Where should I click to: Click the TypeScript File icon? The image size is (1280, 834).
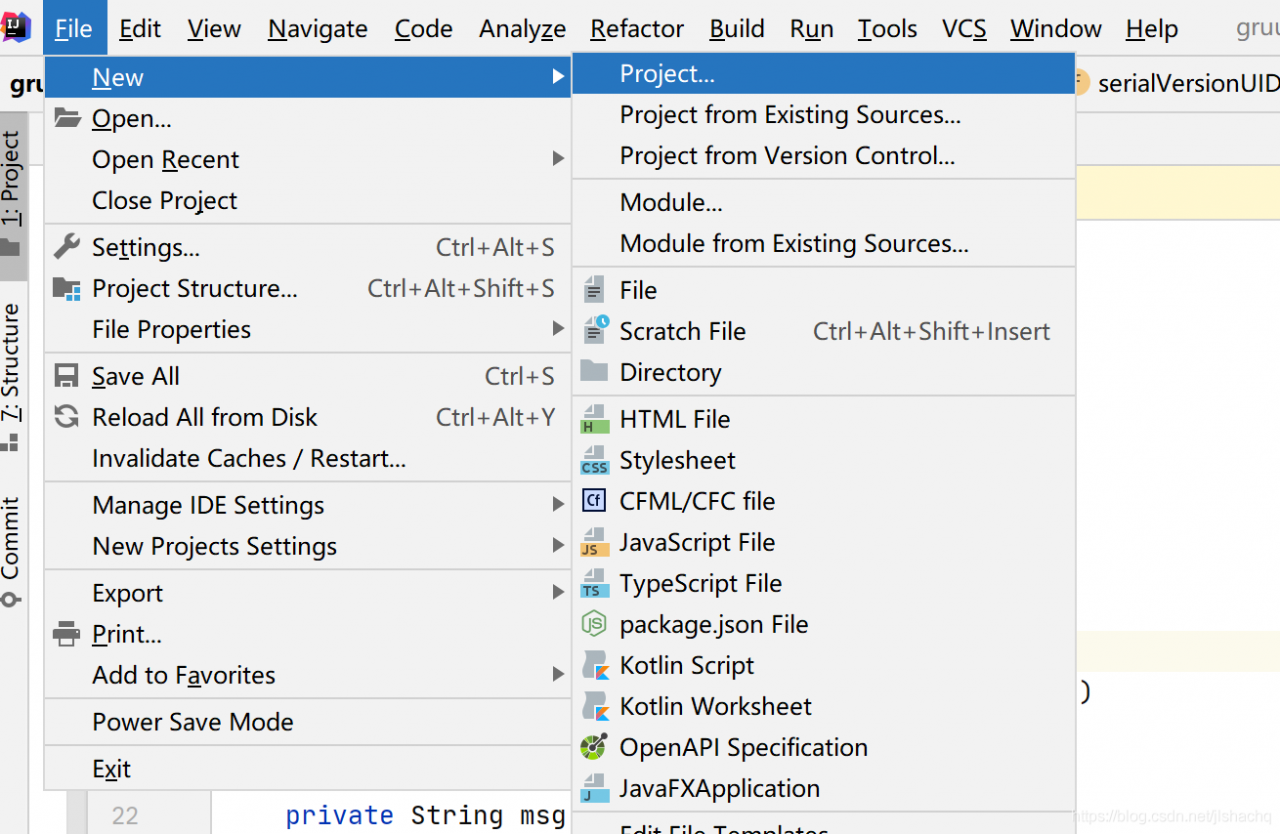(x=594, y=583)
